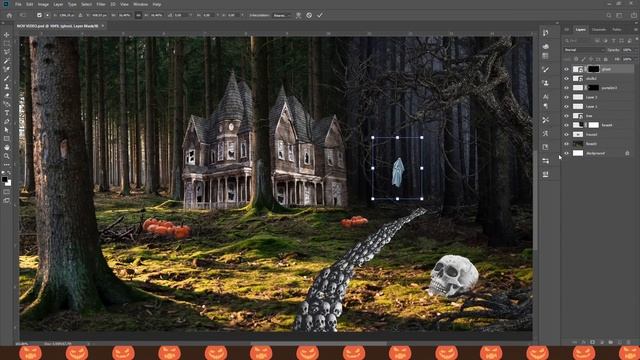Screen dimensions: 640x360
Task: Open the scissors tool presets panel icon
Action: tap(546, 120)
